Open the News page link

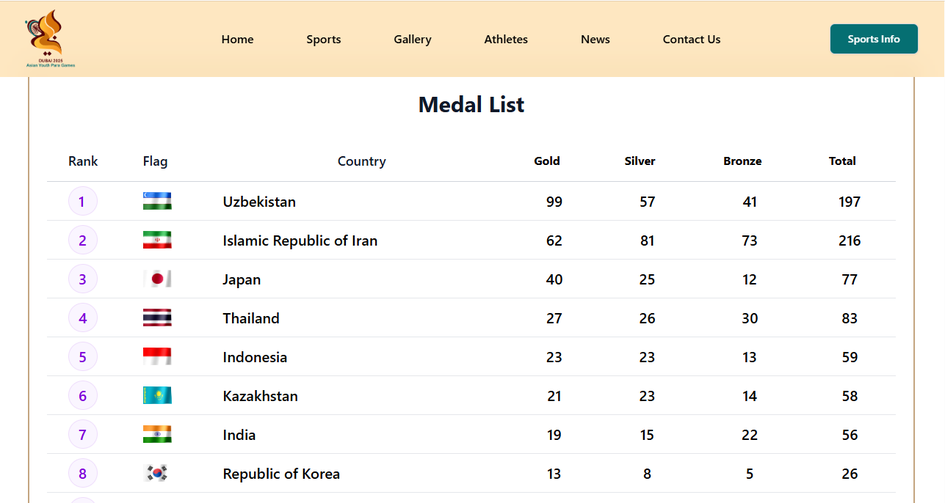[x=595, y=40]
